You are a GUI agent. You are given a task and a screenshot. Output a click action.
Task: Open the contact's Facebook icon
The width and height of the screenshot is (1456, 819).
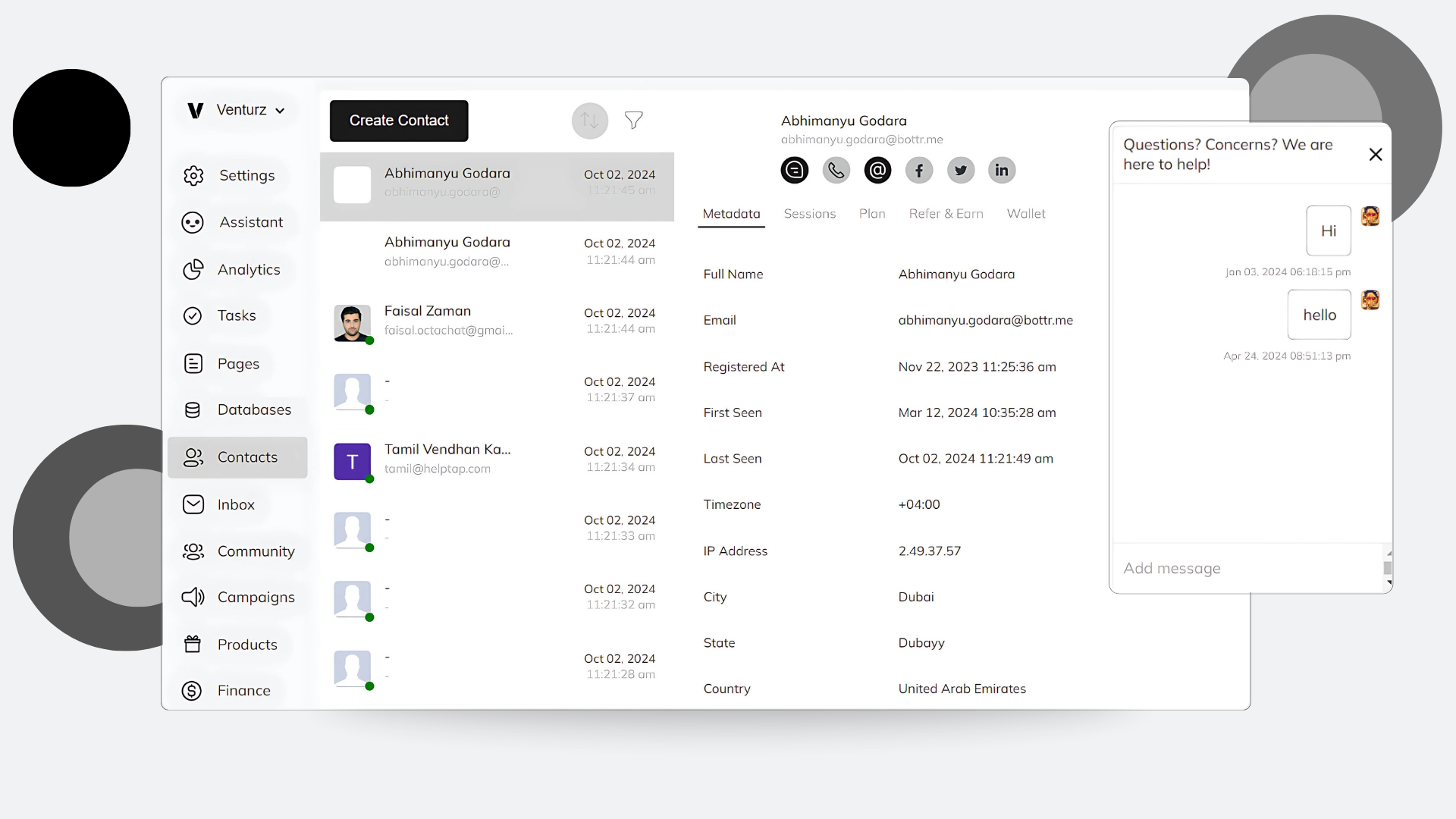click(x=918, y=170)
